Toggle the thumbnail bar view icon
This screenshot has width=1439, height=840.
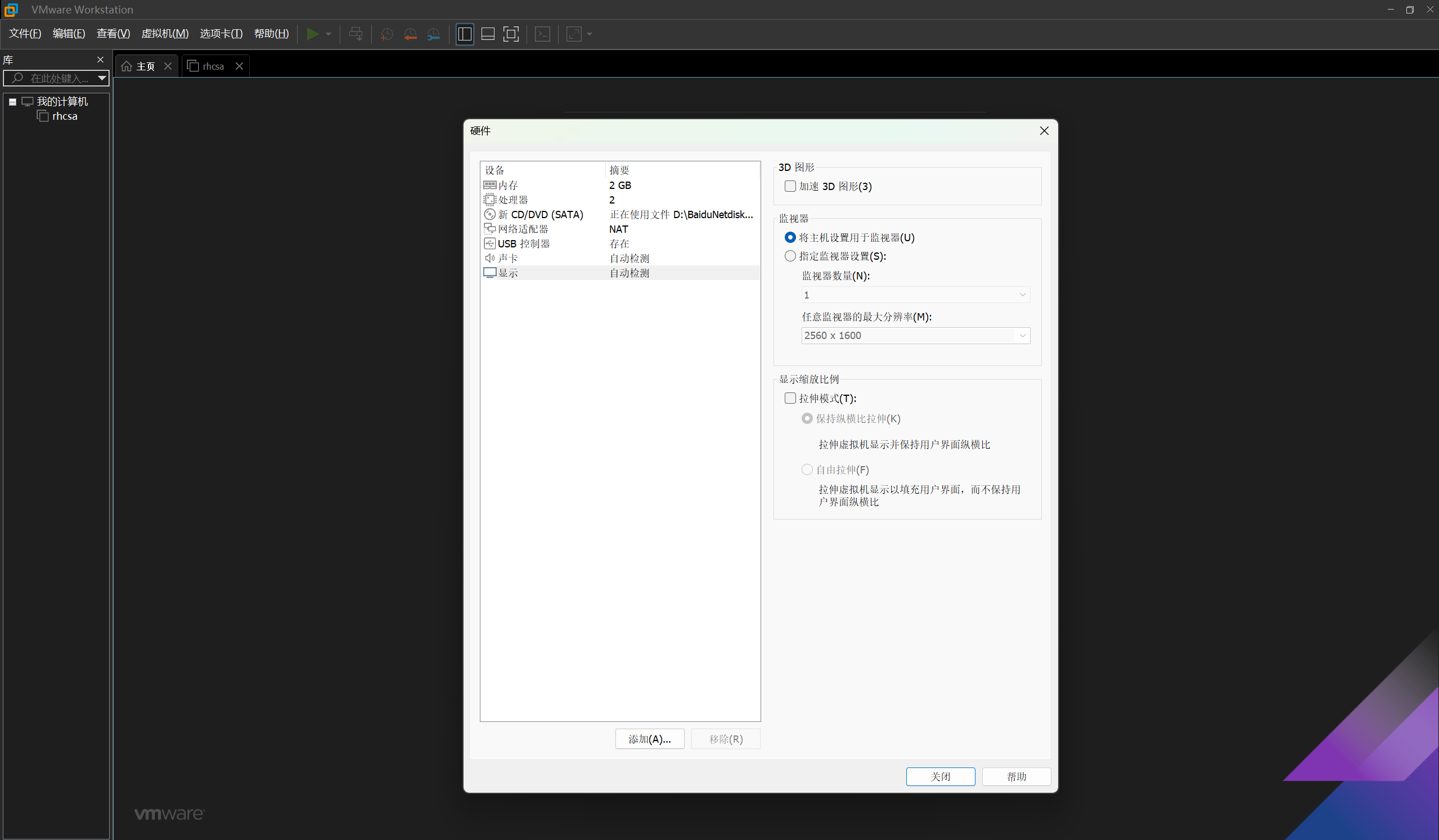(x=488, y=34)
